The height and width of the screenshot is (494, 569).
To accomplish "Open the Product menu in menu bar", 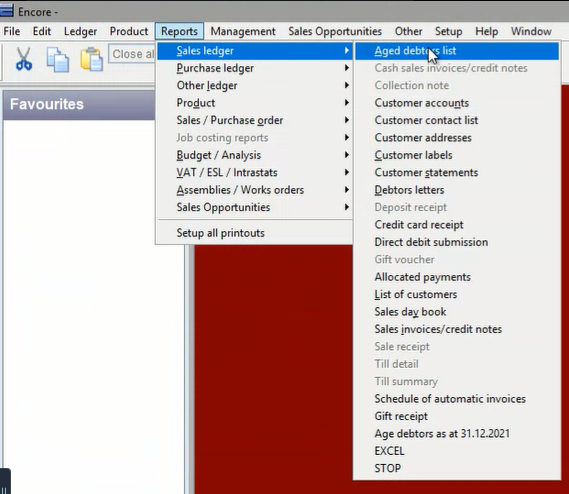I will click(x=129, y=31).
